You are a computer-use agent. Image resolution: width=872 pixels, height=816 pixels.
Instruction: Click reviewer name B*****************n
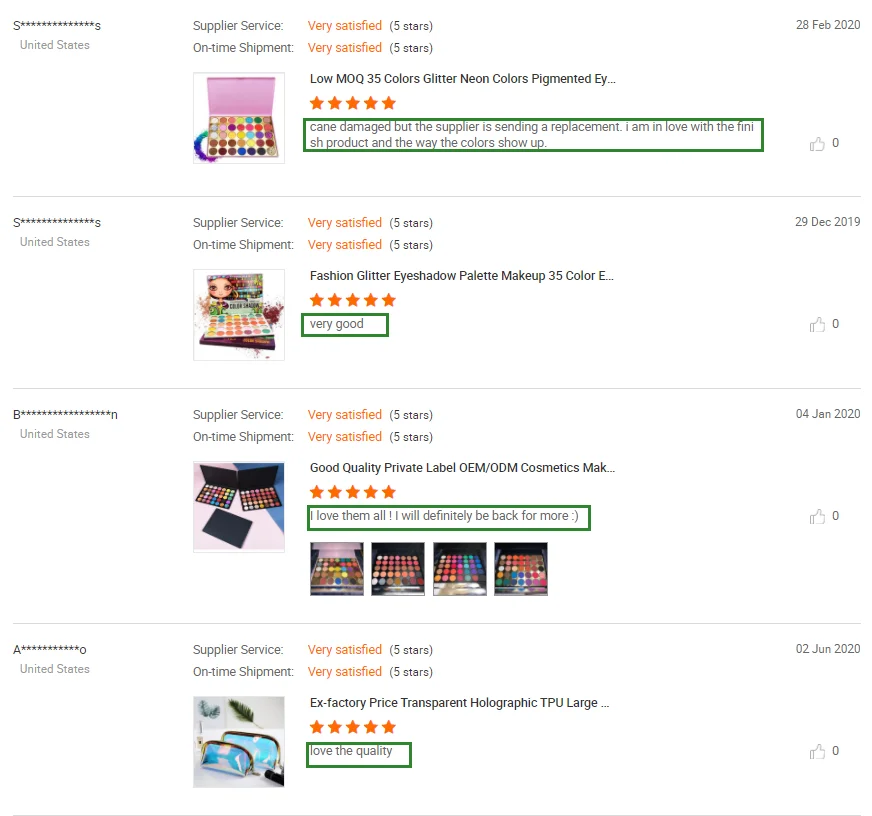[x=65, y=414]
